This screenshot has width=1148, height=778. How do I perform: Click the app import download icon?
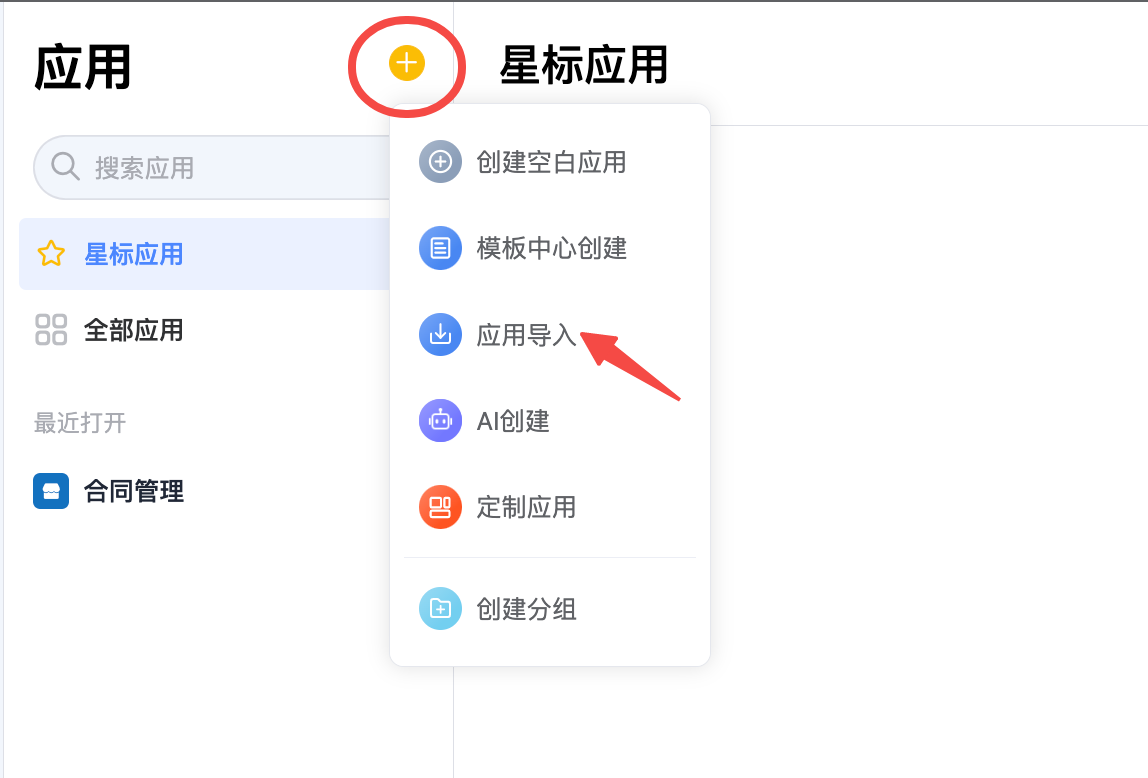pyautogui.click(x=440, y=334)
